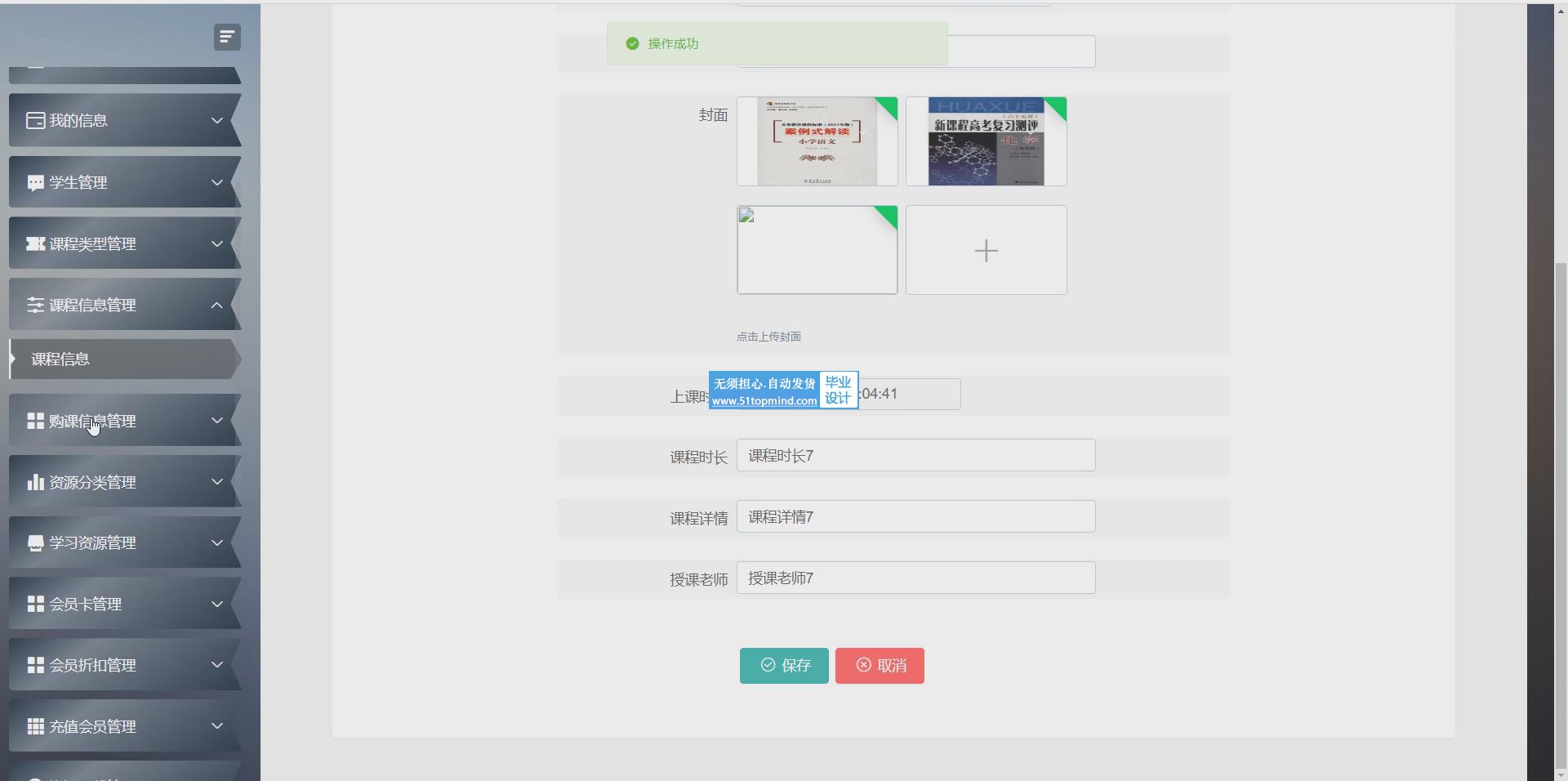Click the 课程类型管理 ticket icon
This screenshot has width=1568, height=781.
[35, 243]
